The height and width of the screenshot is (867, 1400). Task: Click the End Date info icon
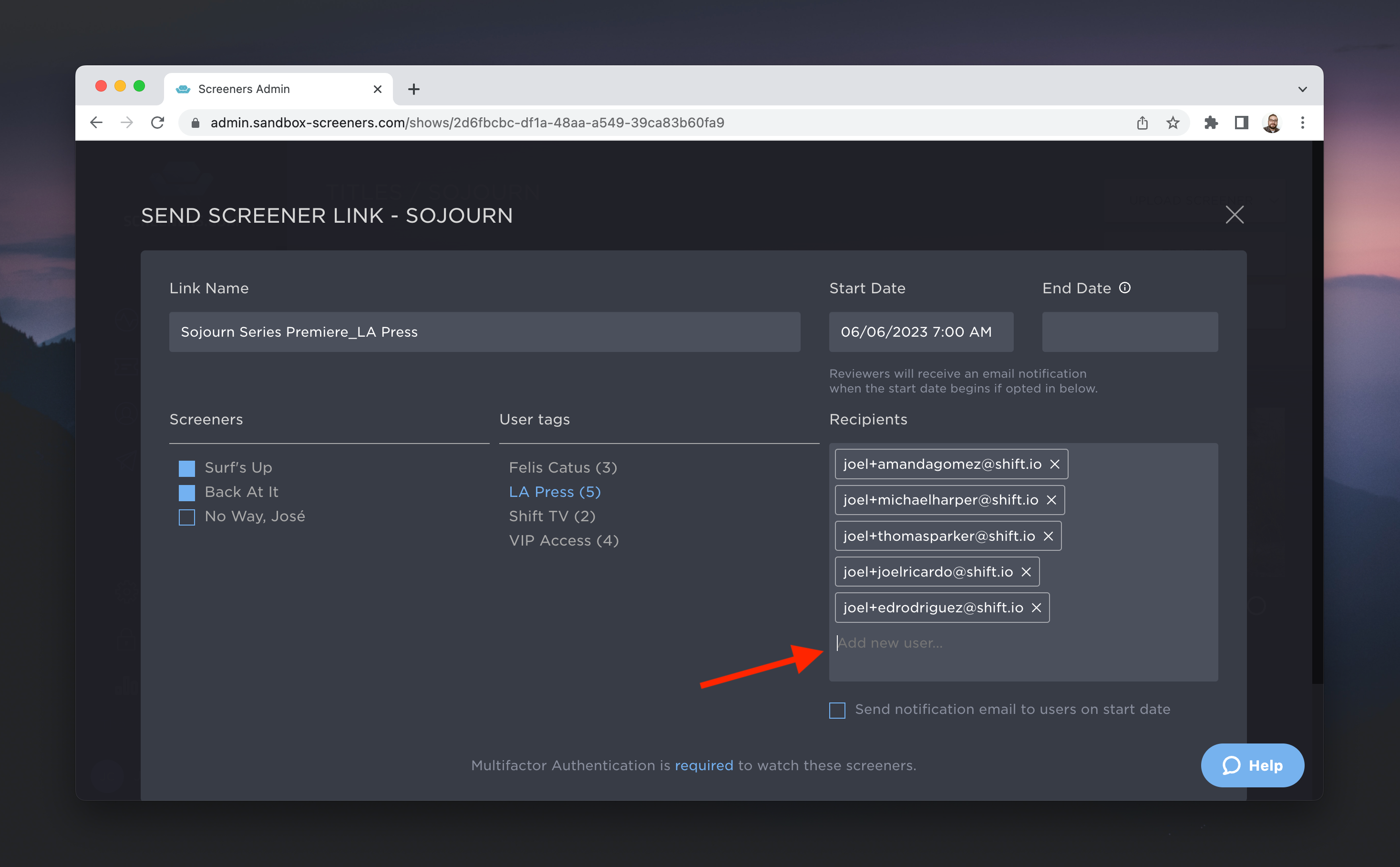(1125, 288)
